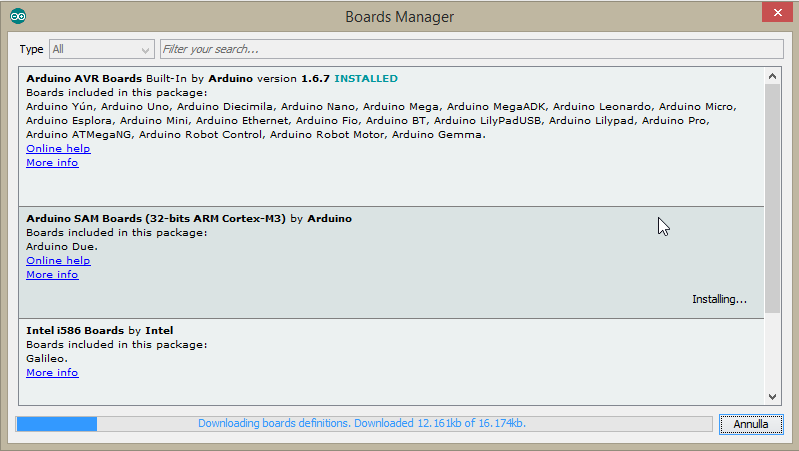799x451 pixels.
Task: Close the Boards Manager window
Action: 778,13
